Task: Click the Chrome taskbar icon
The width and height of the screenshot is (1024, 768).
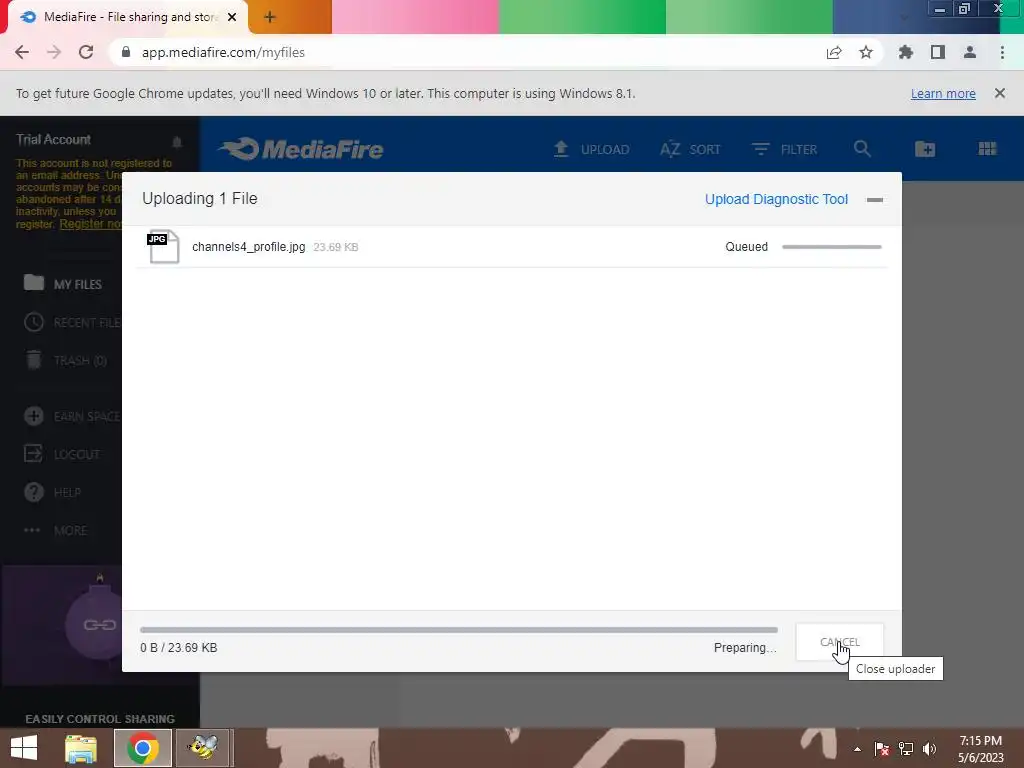Action: tap(143, 748)
